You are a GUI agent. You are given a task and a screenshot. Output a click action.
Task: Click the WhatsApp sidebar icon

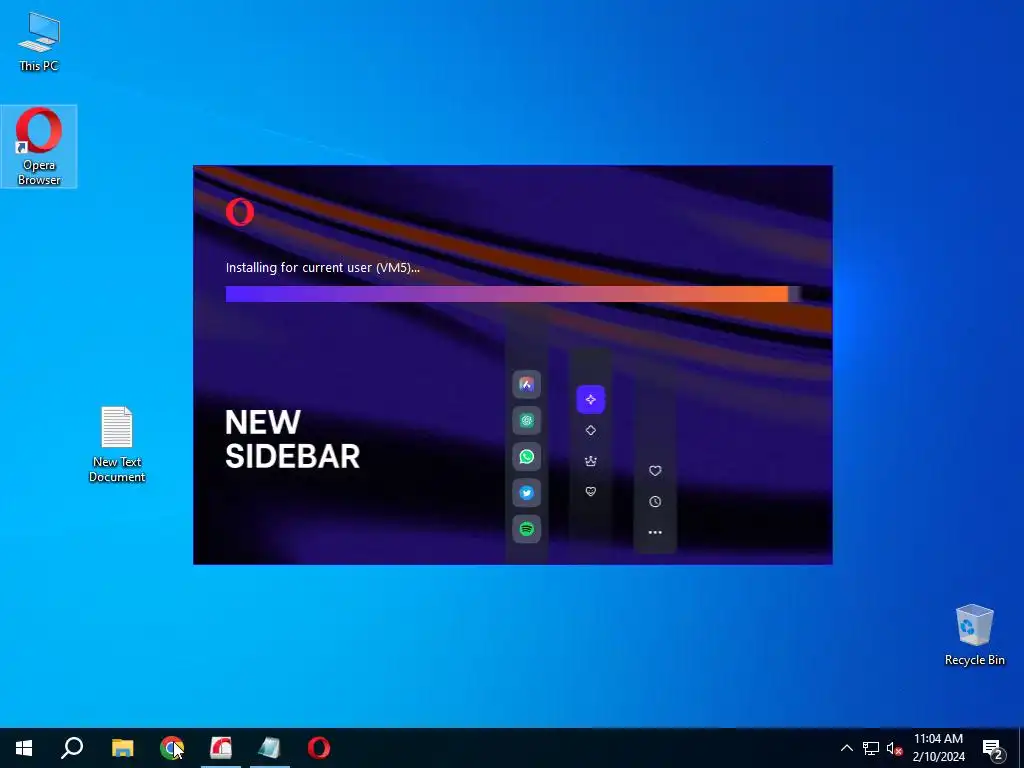[526, 456]
